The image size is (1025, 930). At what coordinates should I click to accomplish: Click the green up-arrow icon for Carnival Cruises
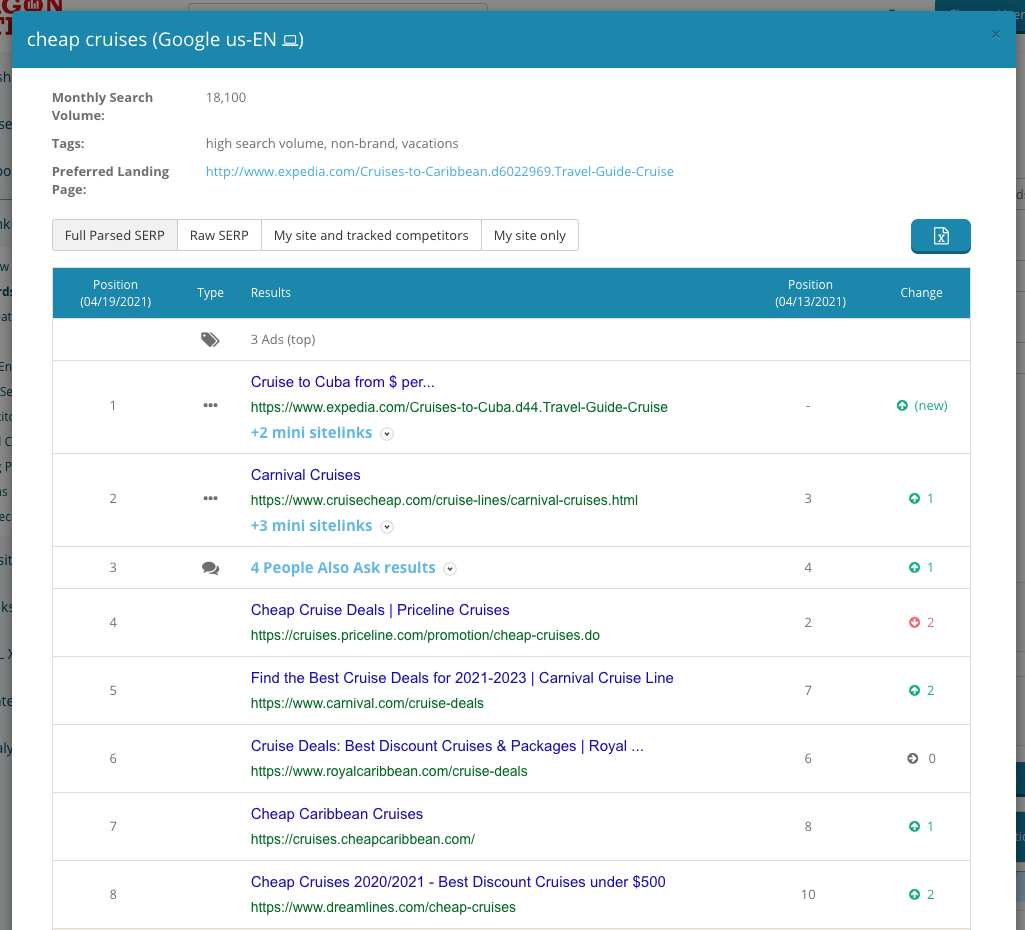913,498
